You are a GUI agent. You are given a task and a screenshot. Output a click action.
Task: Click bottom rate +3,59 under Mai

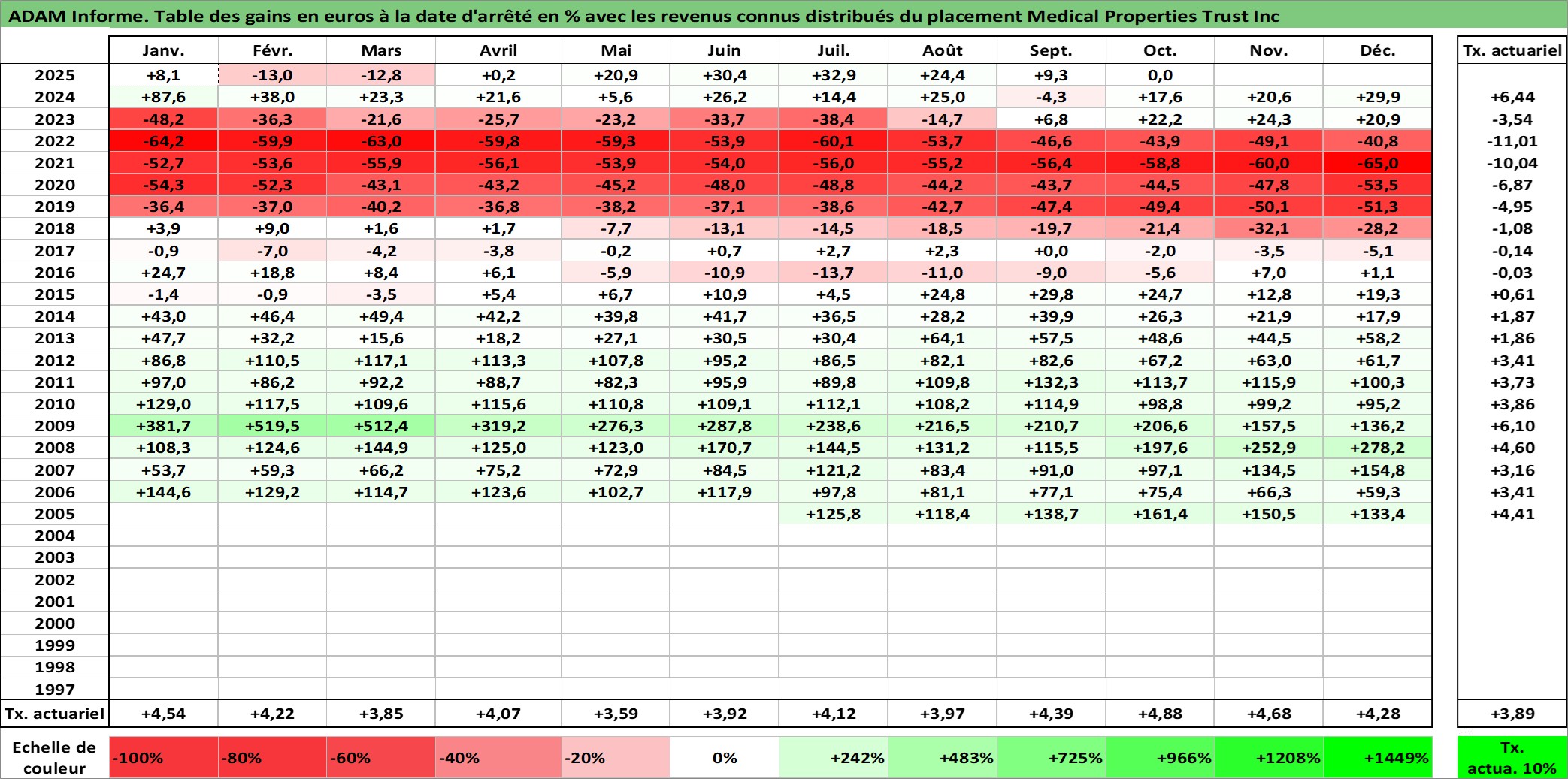(x=616, y=714)
